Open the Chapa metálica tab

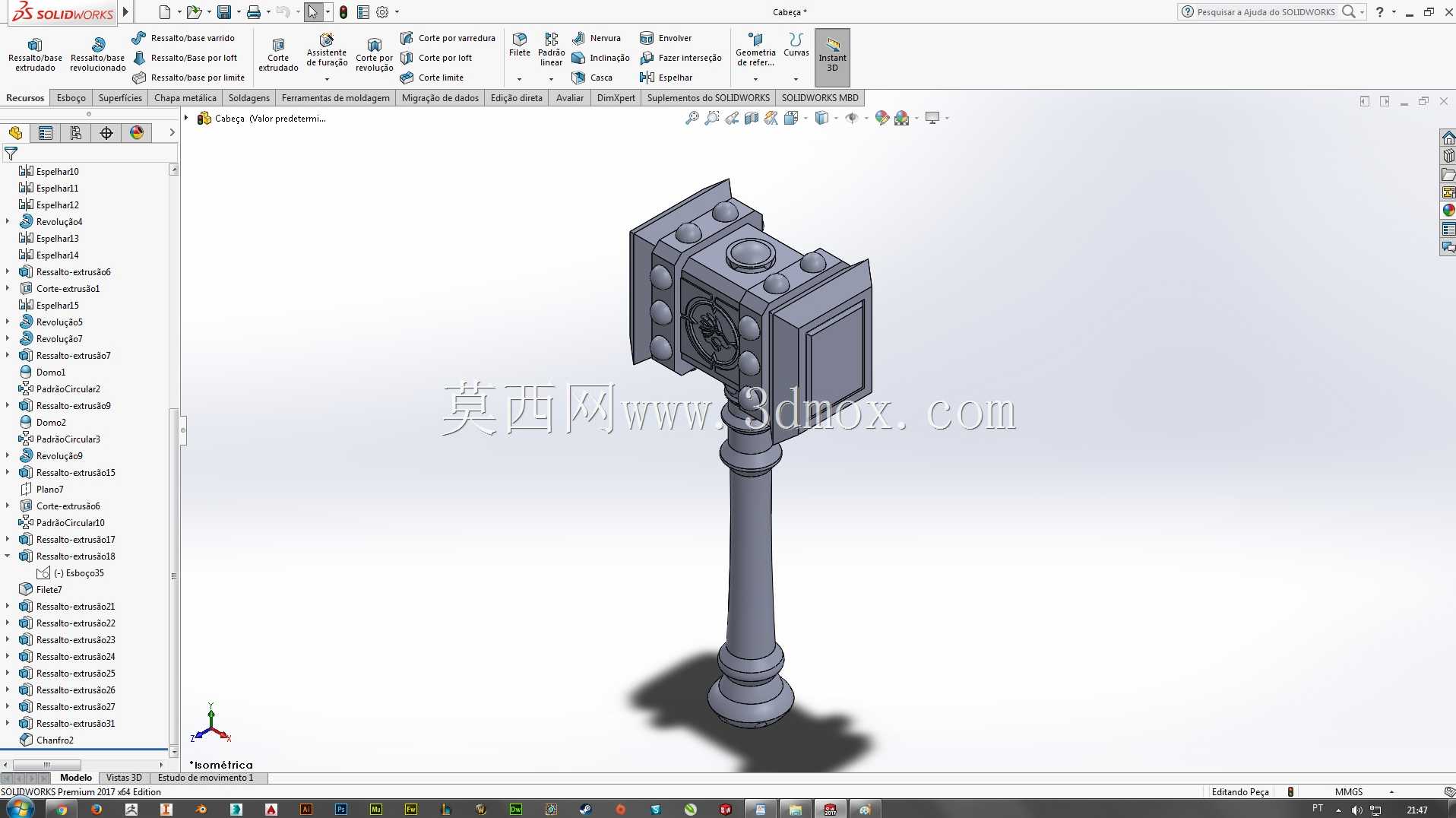(185, 98)
